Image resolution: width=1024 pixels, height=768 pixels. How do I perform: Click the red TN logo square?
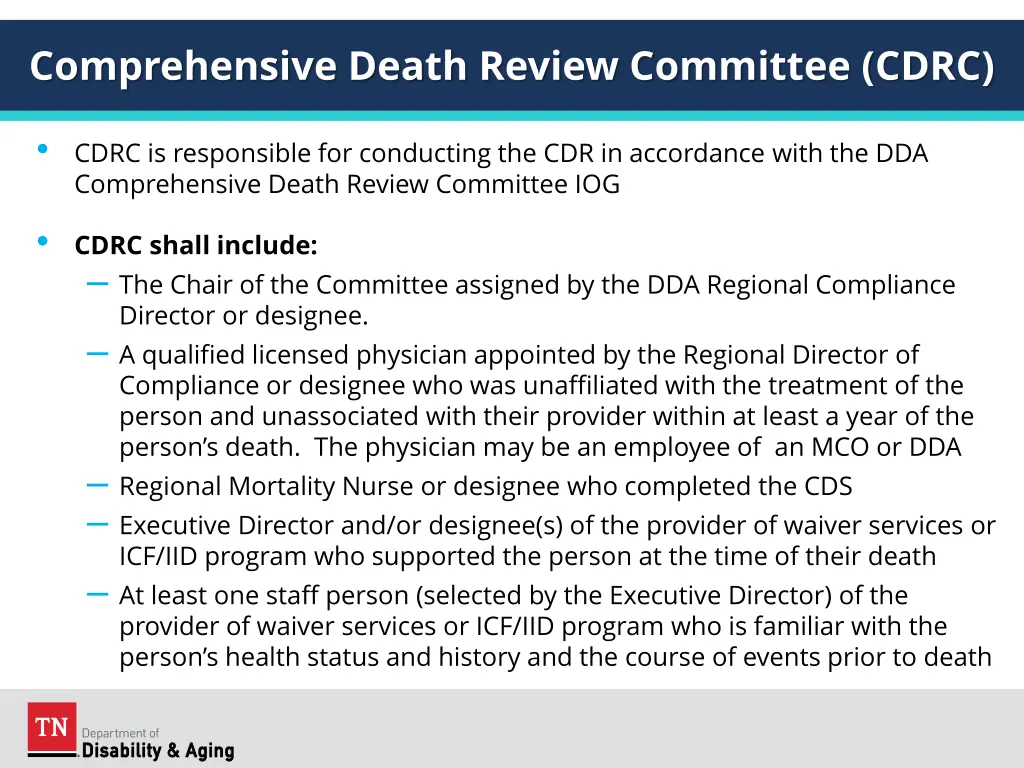click(x=52, y=727)
